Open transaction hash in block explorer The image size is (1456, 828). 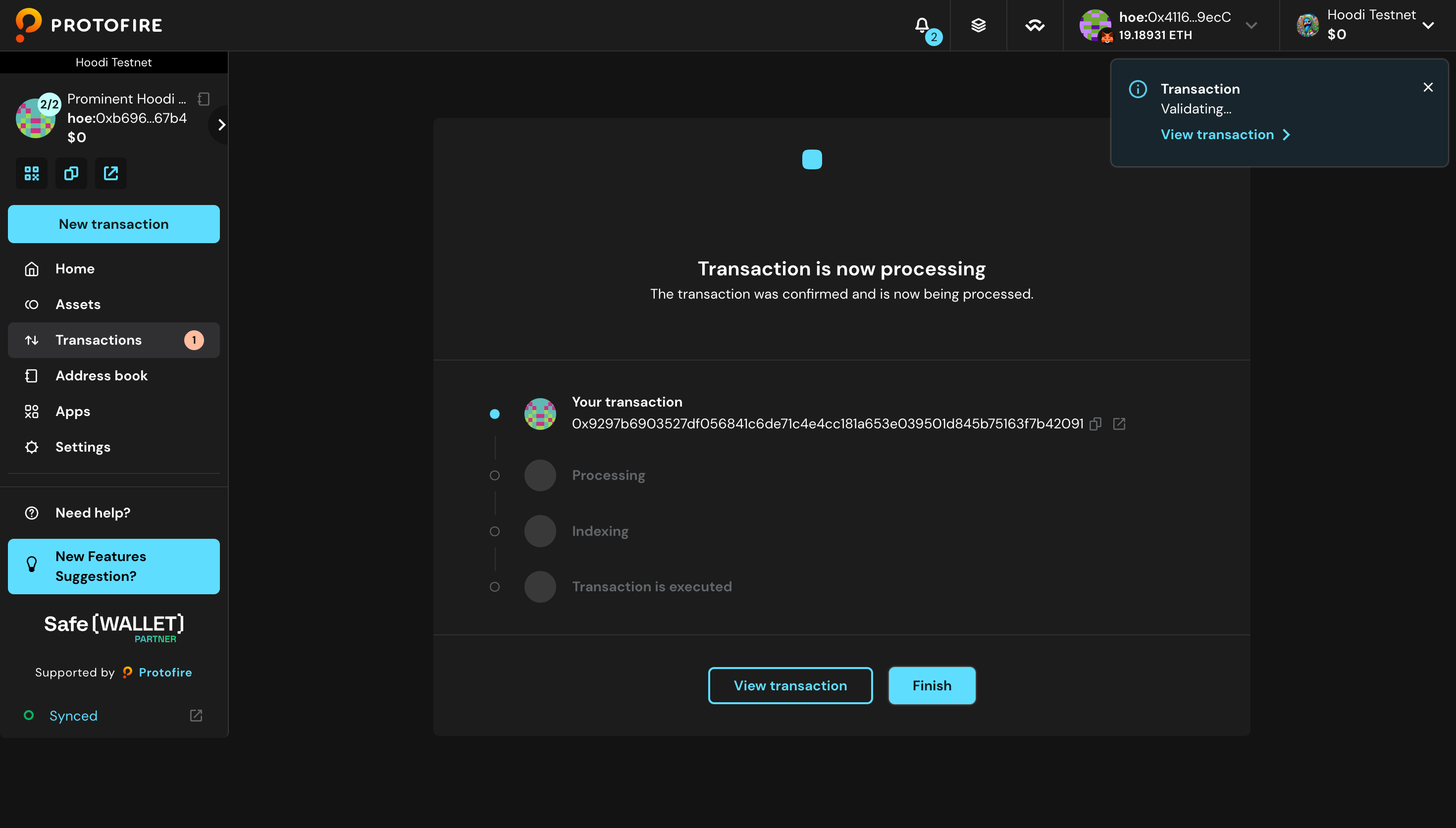click(x=1119, y=424)
